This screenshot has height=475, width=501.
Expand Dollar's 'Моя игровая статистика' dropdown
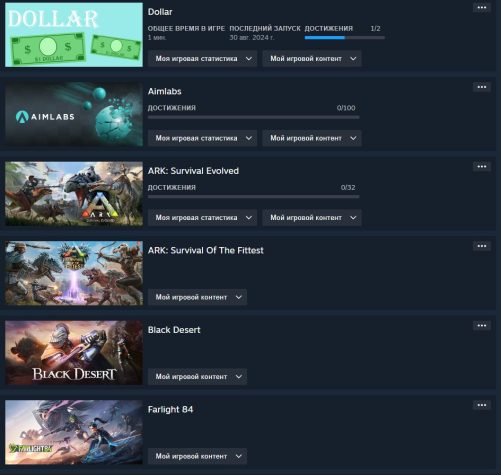pos(202,59)
